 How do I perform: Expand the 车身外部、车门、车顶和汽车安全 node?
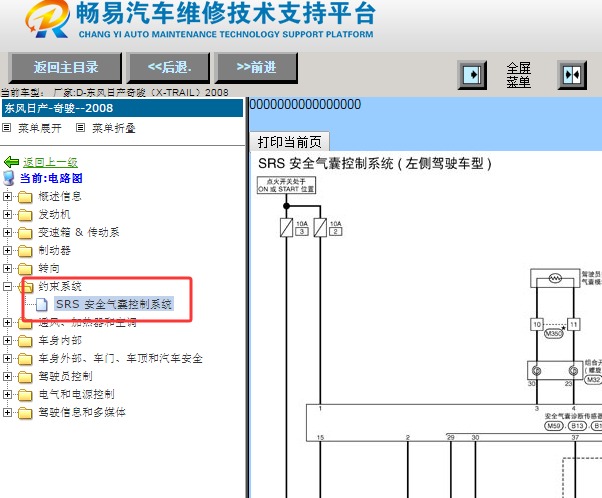click(7, 358)
